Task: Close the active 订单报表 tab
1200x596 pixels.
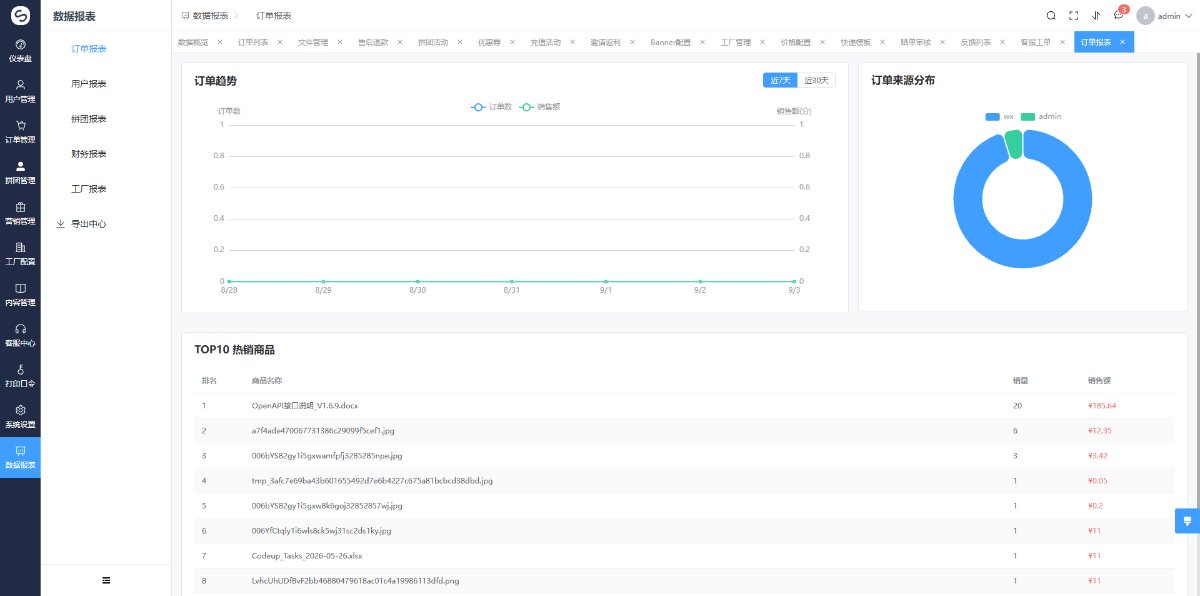Action: pyautogui.click(x=1123, y=42)
